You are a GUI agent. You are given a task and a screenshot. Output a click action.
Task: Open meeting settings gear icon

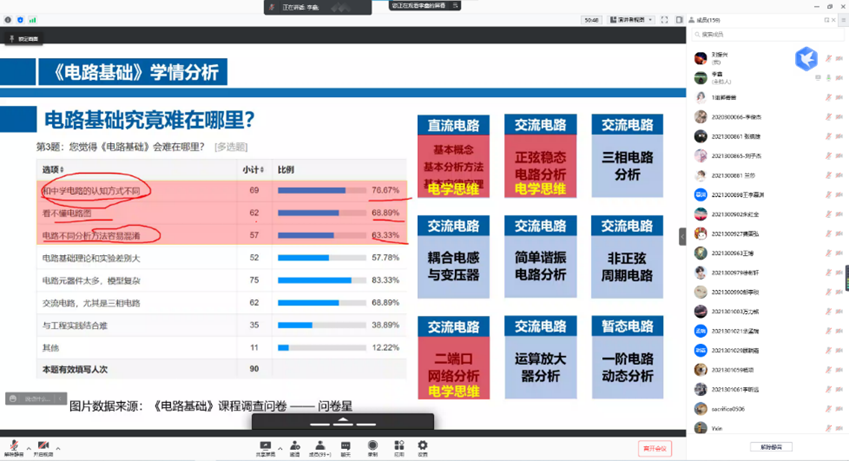point(423,448)
